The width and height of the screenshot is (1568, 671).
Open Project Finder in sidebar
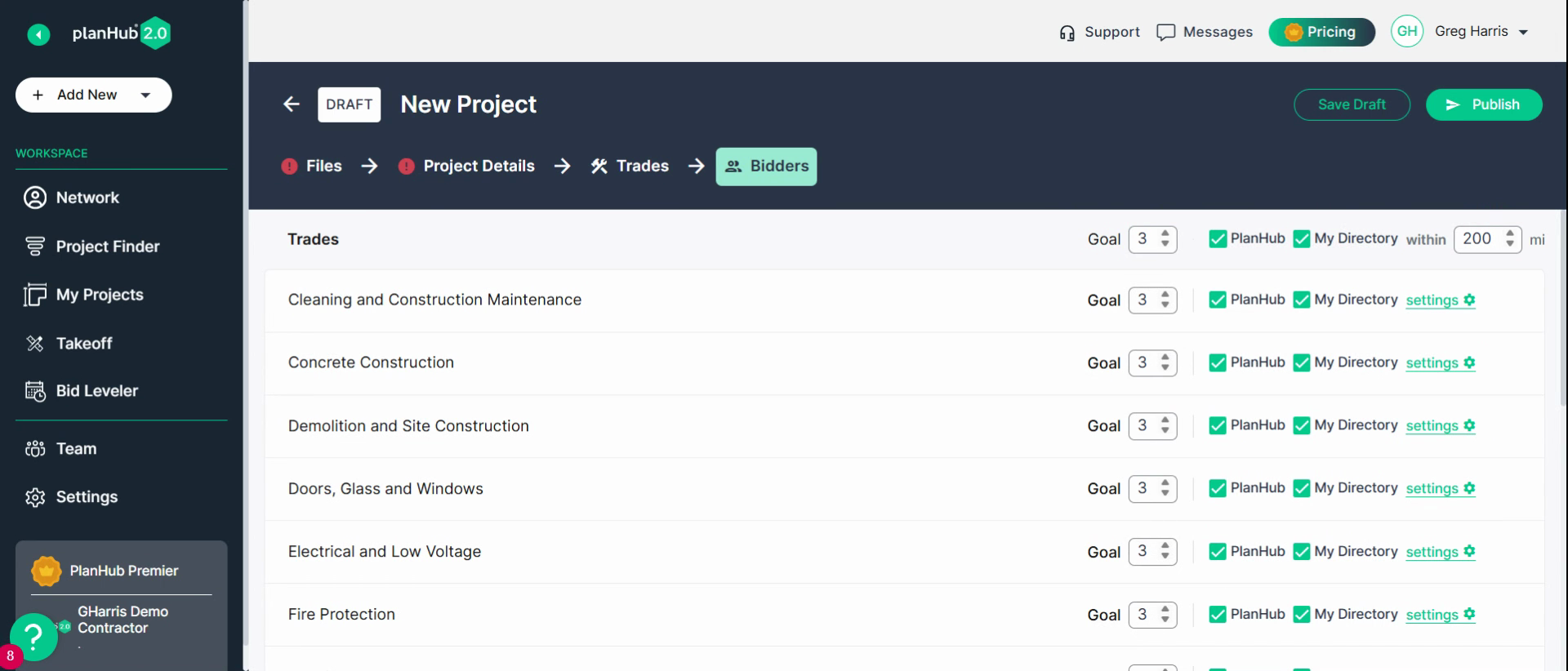pos(108,247)
